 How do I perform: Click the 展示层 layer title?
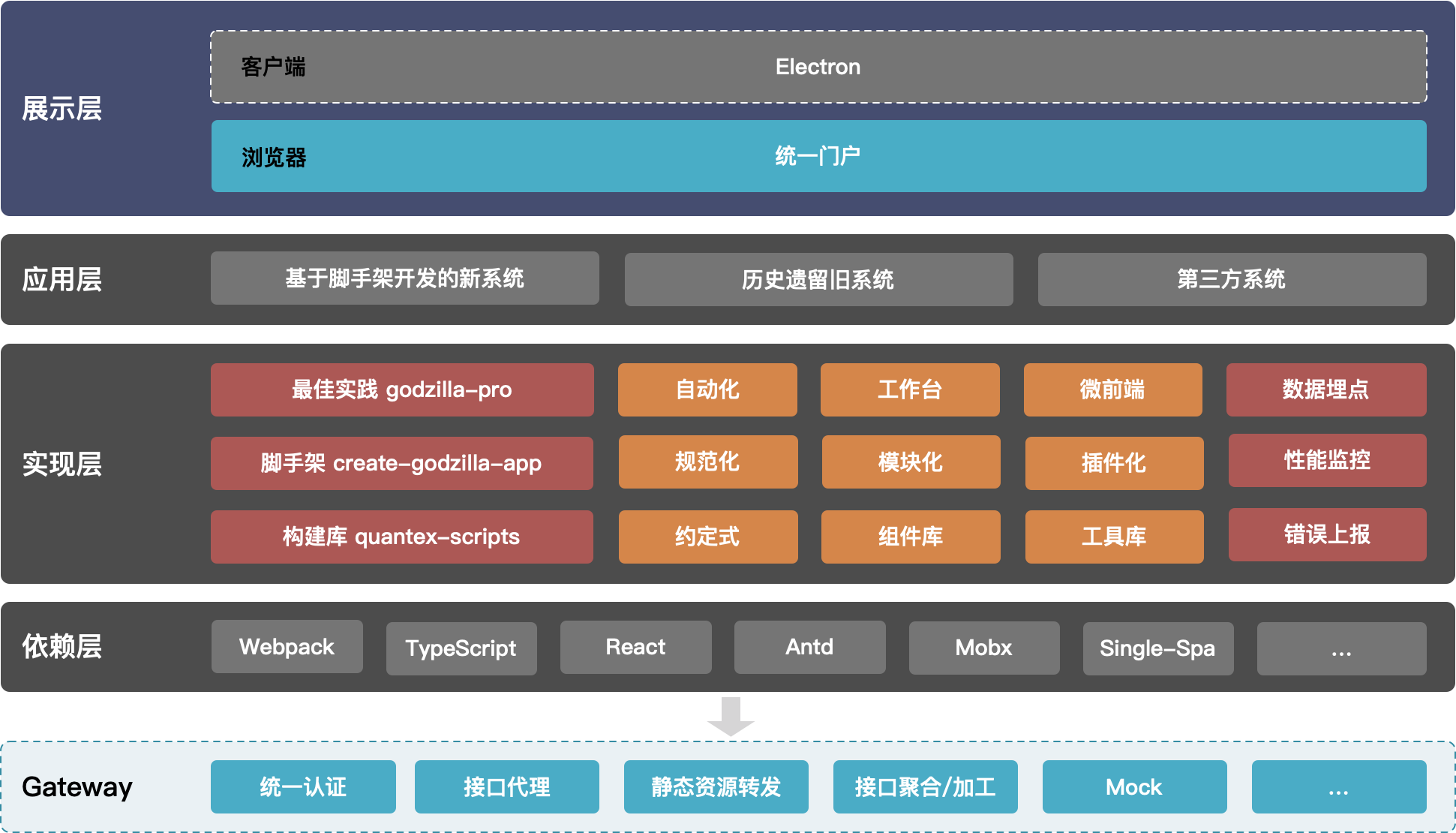click(x=62, y=109)
